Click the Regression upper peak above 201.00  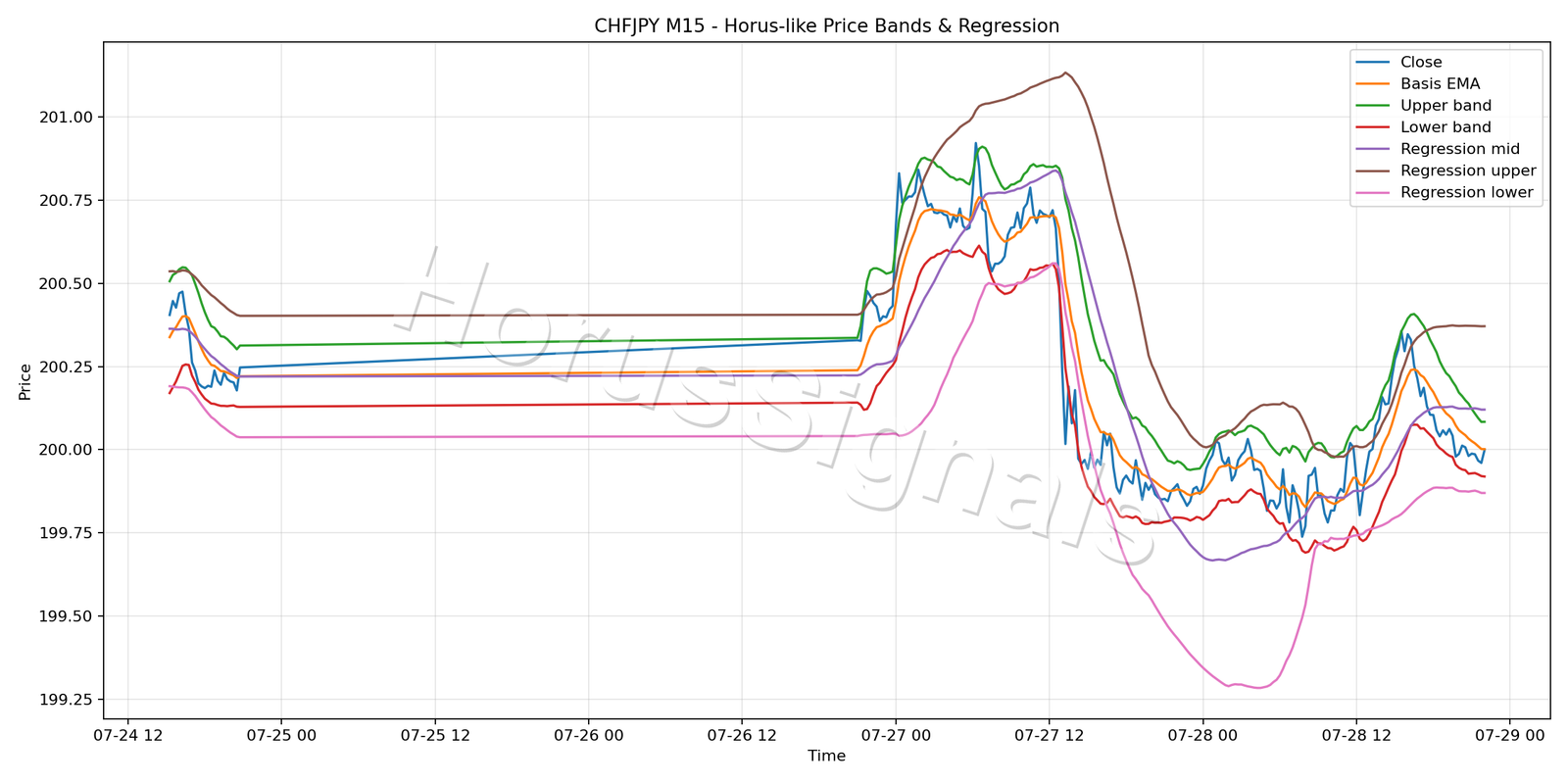click(1065, 73)
